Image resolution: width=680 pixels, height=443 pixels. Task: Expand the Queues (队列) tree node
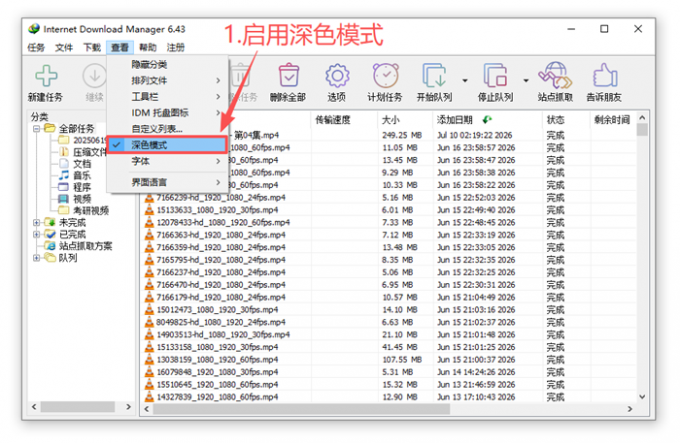tap(36, 257)
